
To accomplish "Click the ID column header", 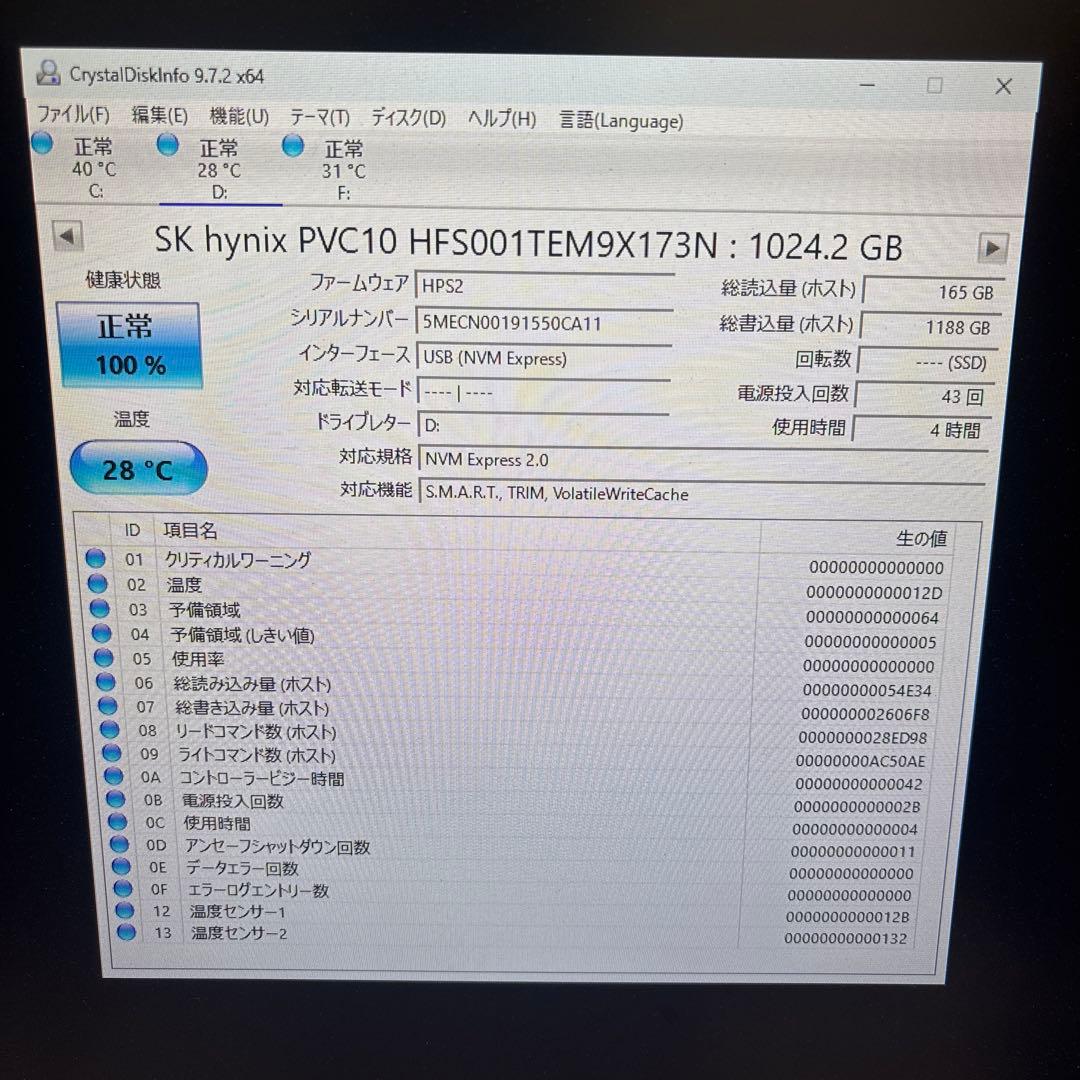I will (132, 530).
